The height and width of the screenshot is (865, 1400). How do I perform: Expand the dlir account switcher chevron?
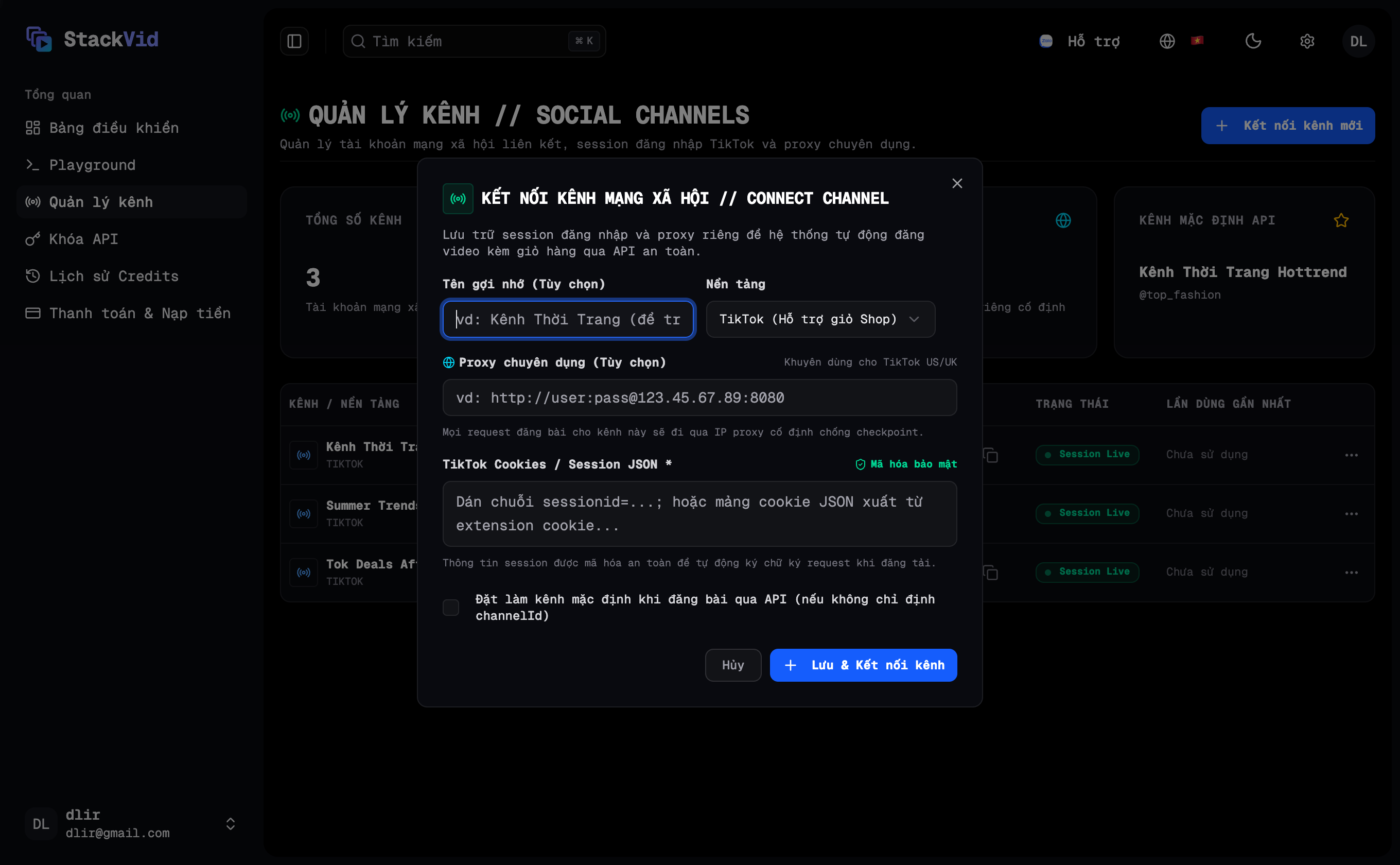click(231, 824)
